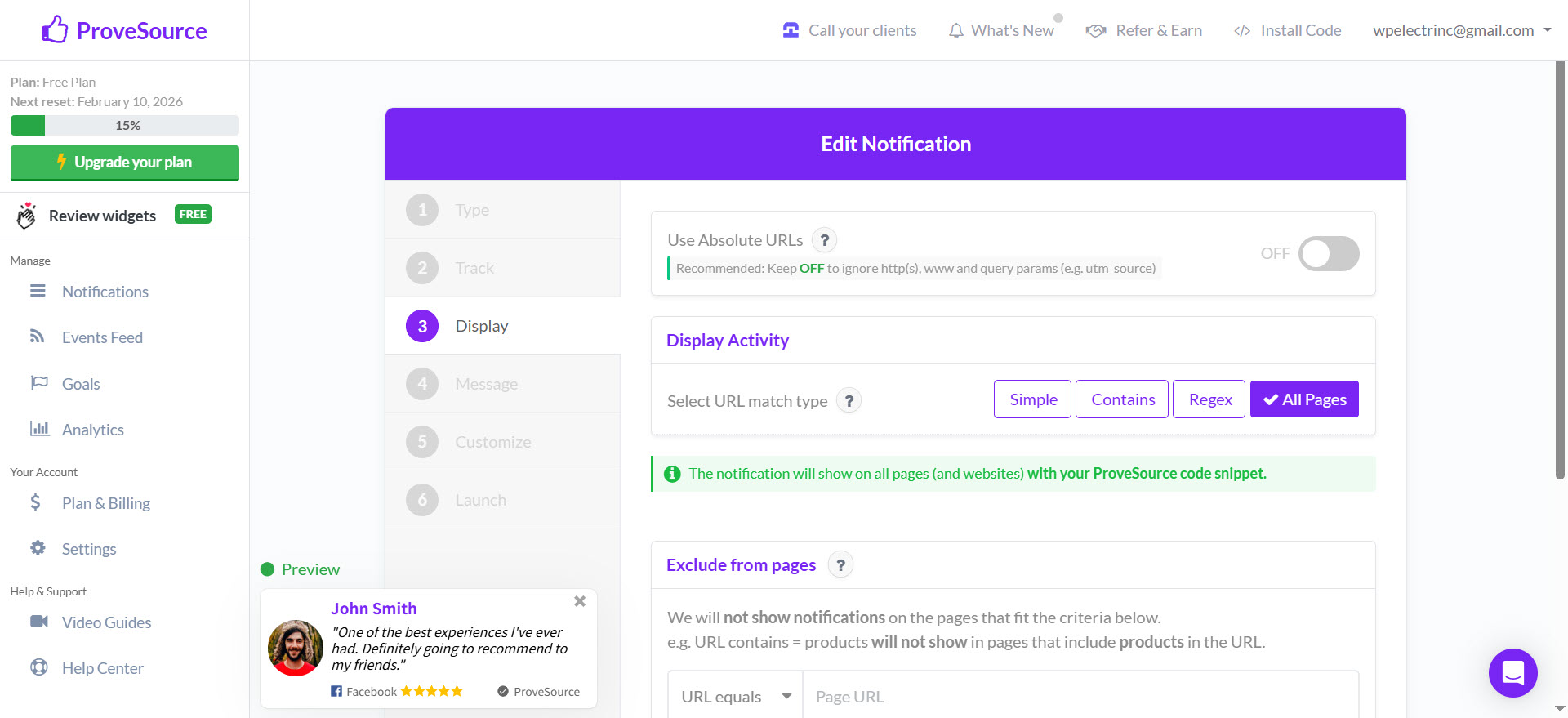Screen dimensions: 1568x718
Task: Expand the URL equals dropdown
Action: tap(735, 697)
